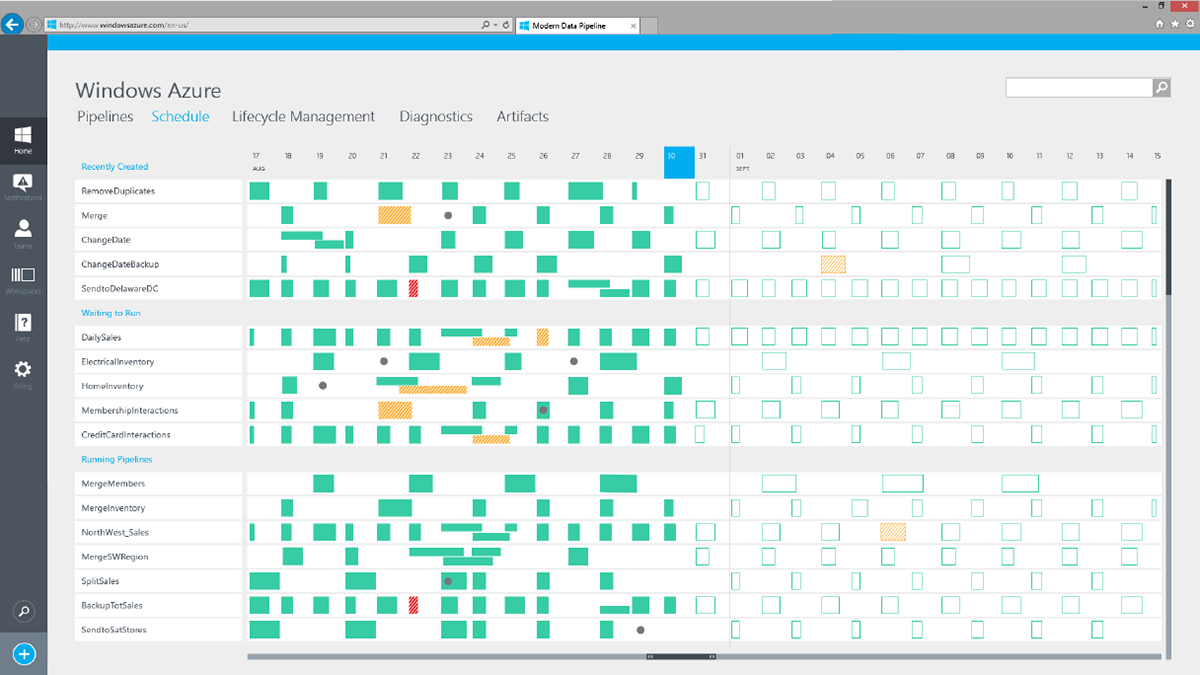Switch to the Pipelines tab

click(x=105, y=117)
